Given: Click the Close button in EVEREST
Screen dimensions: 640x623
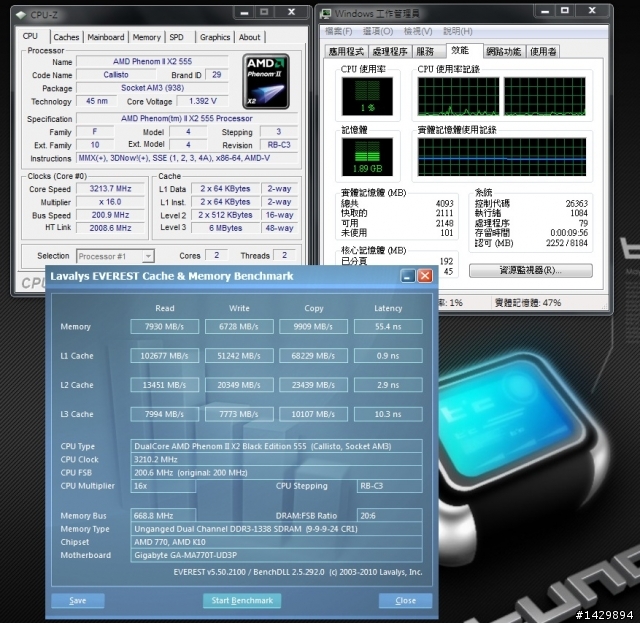Looking at the screenshot, I should pos(405,601).
